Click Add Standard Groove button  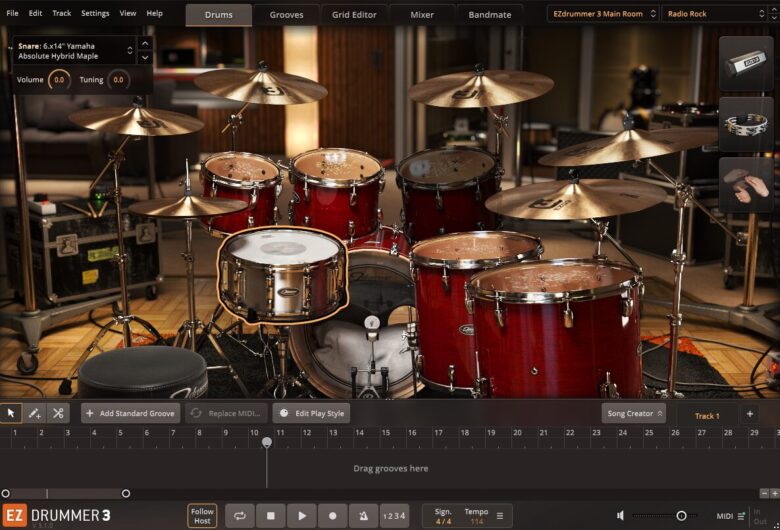[130, 414]
